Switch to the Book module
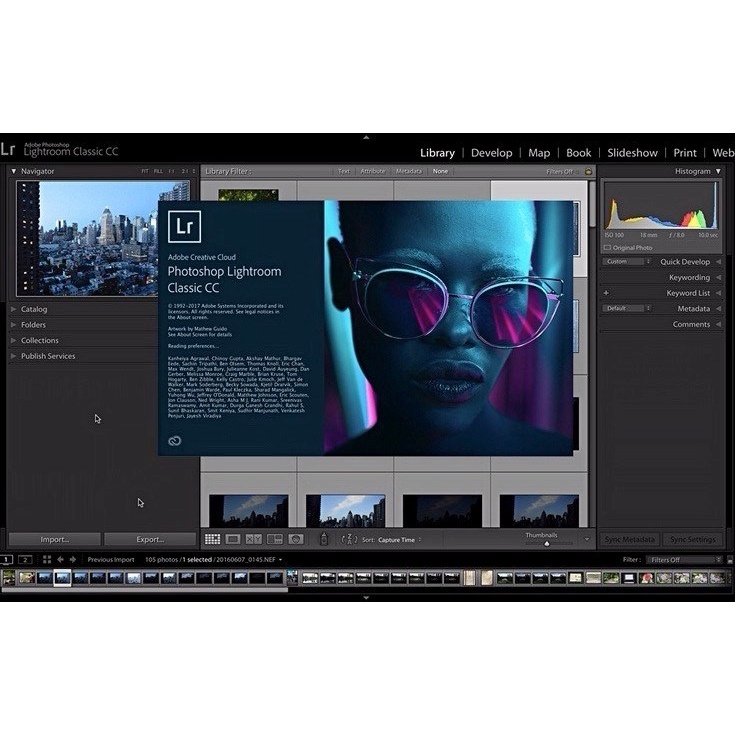This screenshot has width=735, height=735. tap(579, 153)
